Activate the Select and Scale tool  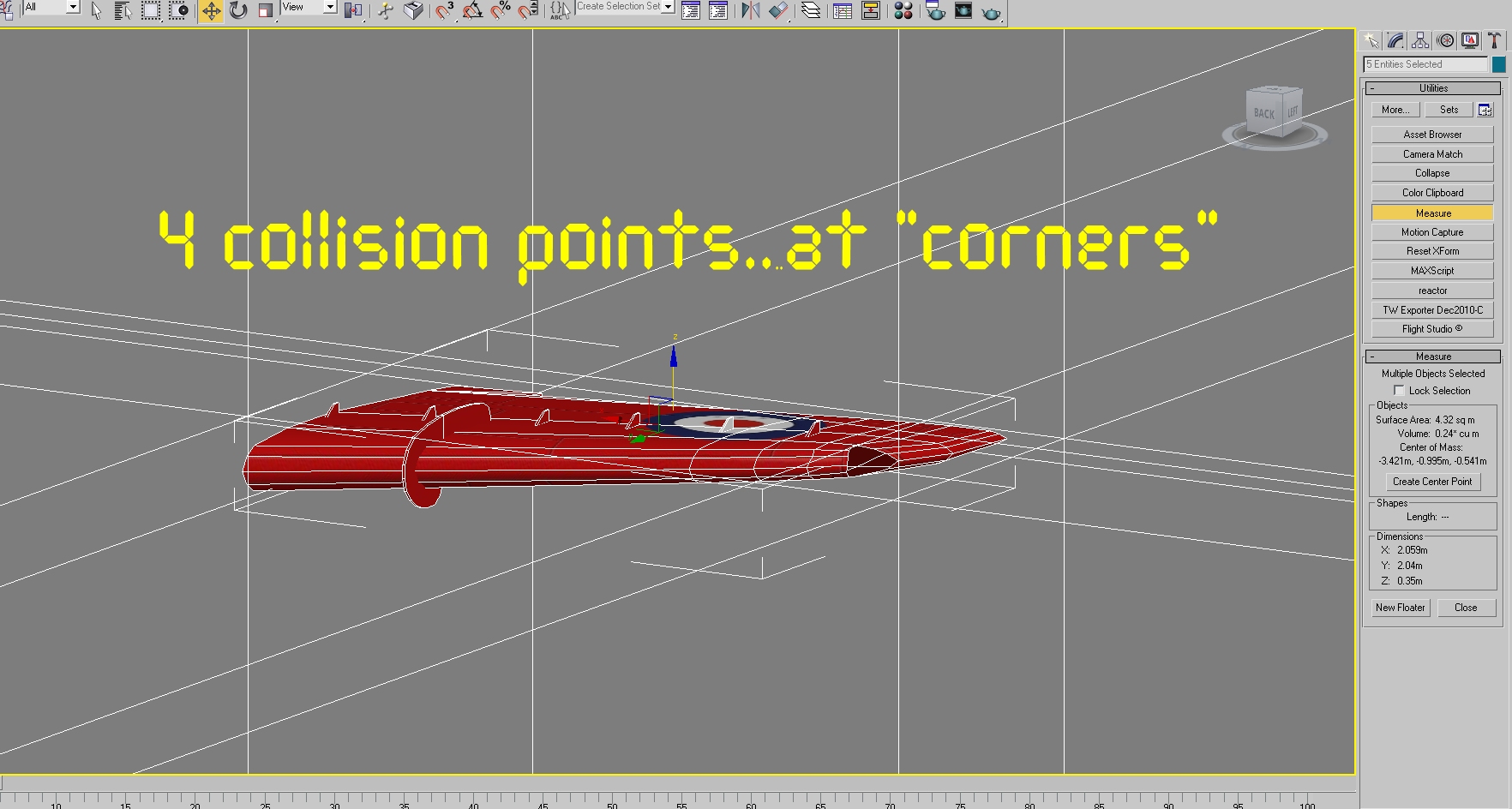(266, 11)
